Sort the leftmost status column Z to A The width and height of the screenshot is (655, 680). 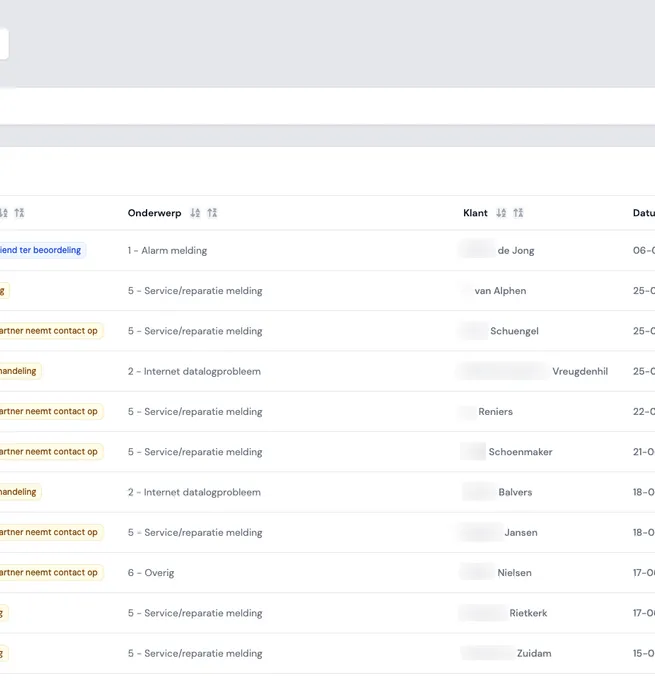point(19,213)
